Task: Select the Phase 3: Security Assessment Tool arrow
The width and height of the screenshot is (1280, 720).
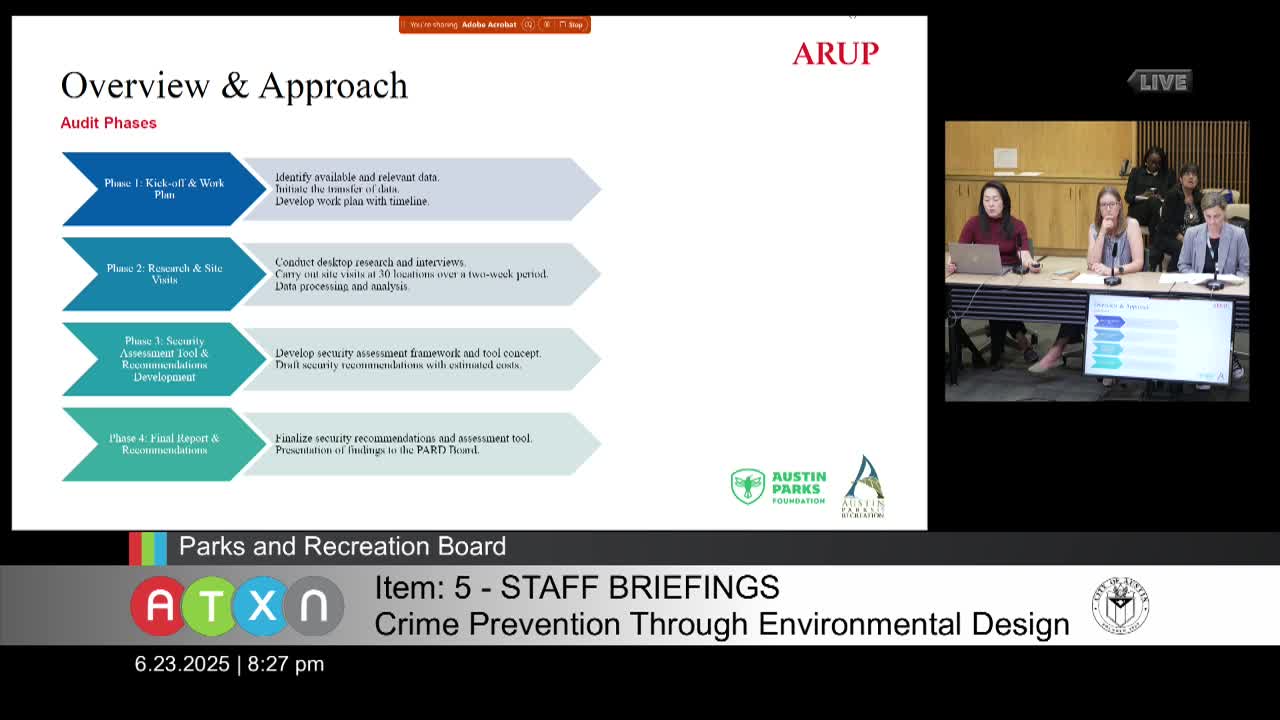Action: [164, 359]
